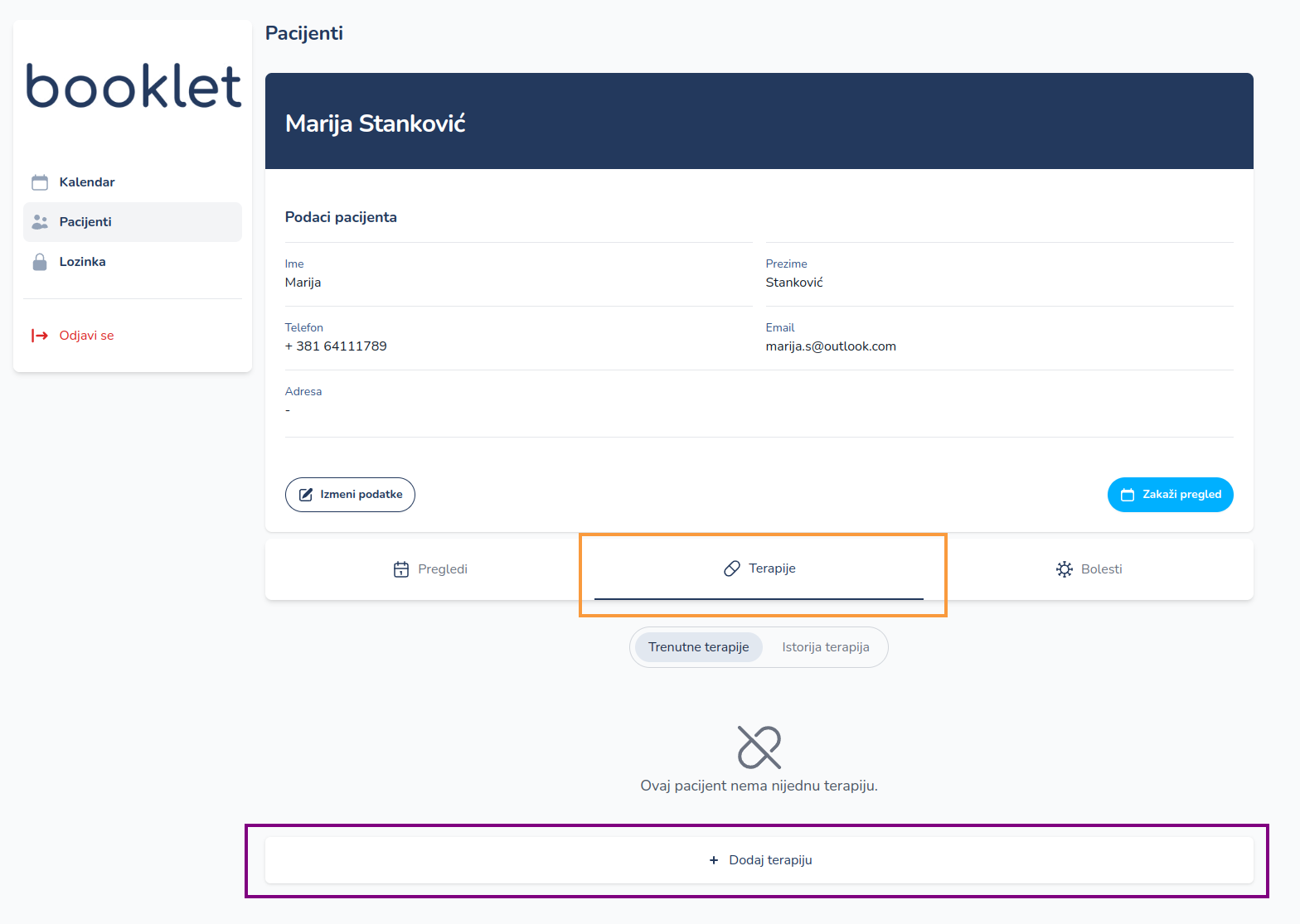Switch to Istorija terapija
Viewport: 1300px width, 924px height.
(x=825, y=647)
